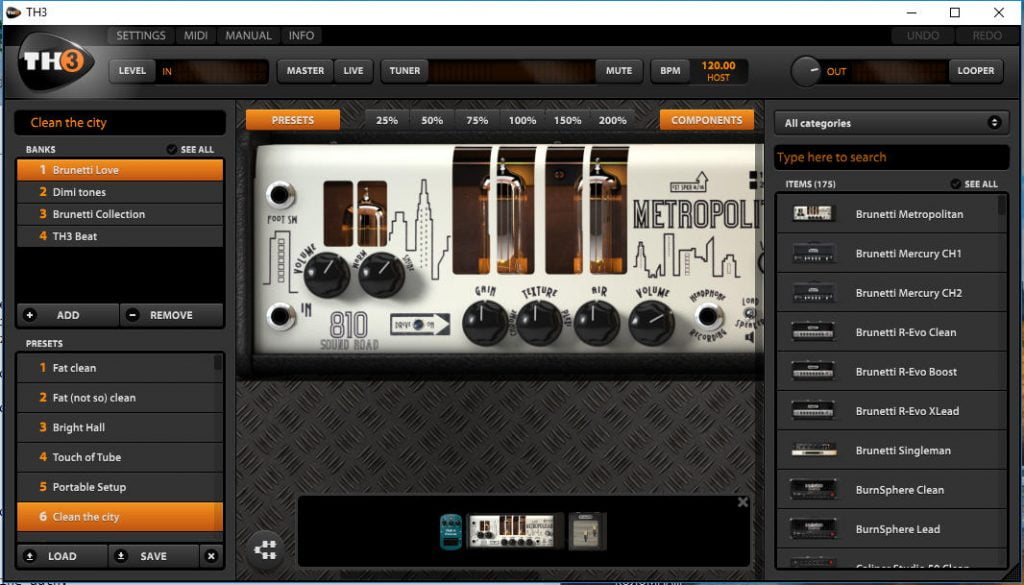Select the TH3 Beat bank
Viewport: 1024px width, 585px height.
[x=120, y=236]
